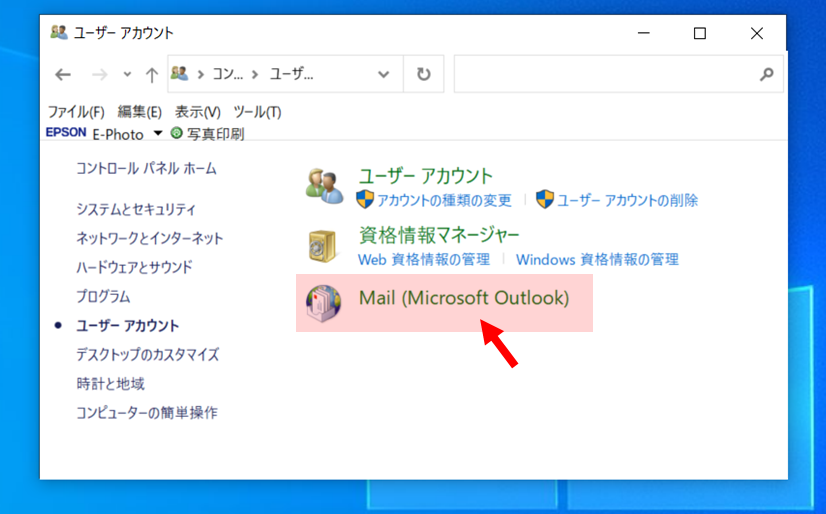The height and width of the screenshot is (514, 826).
Task: Refresh the Control Panel view
Action: point(423,74)
